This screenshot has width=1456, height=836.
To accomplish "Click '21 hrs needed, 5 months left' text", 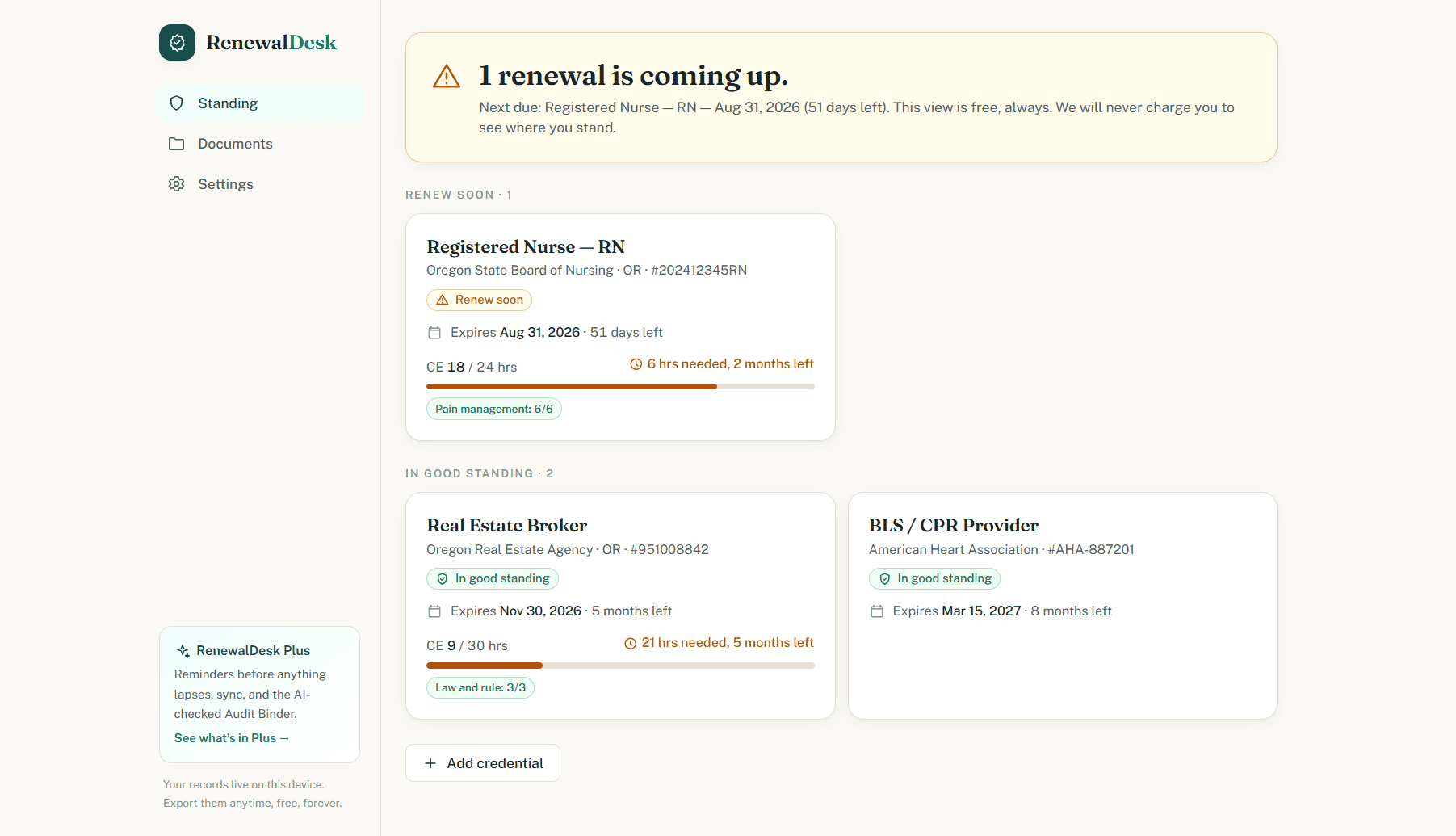I will [728, 643].
